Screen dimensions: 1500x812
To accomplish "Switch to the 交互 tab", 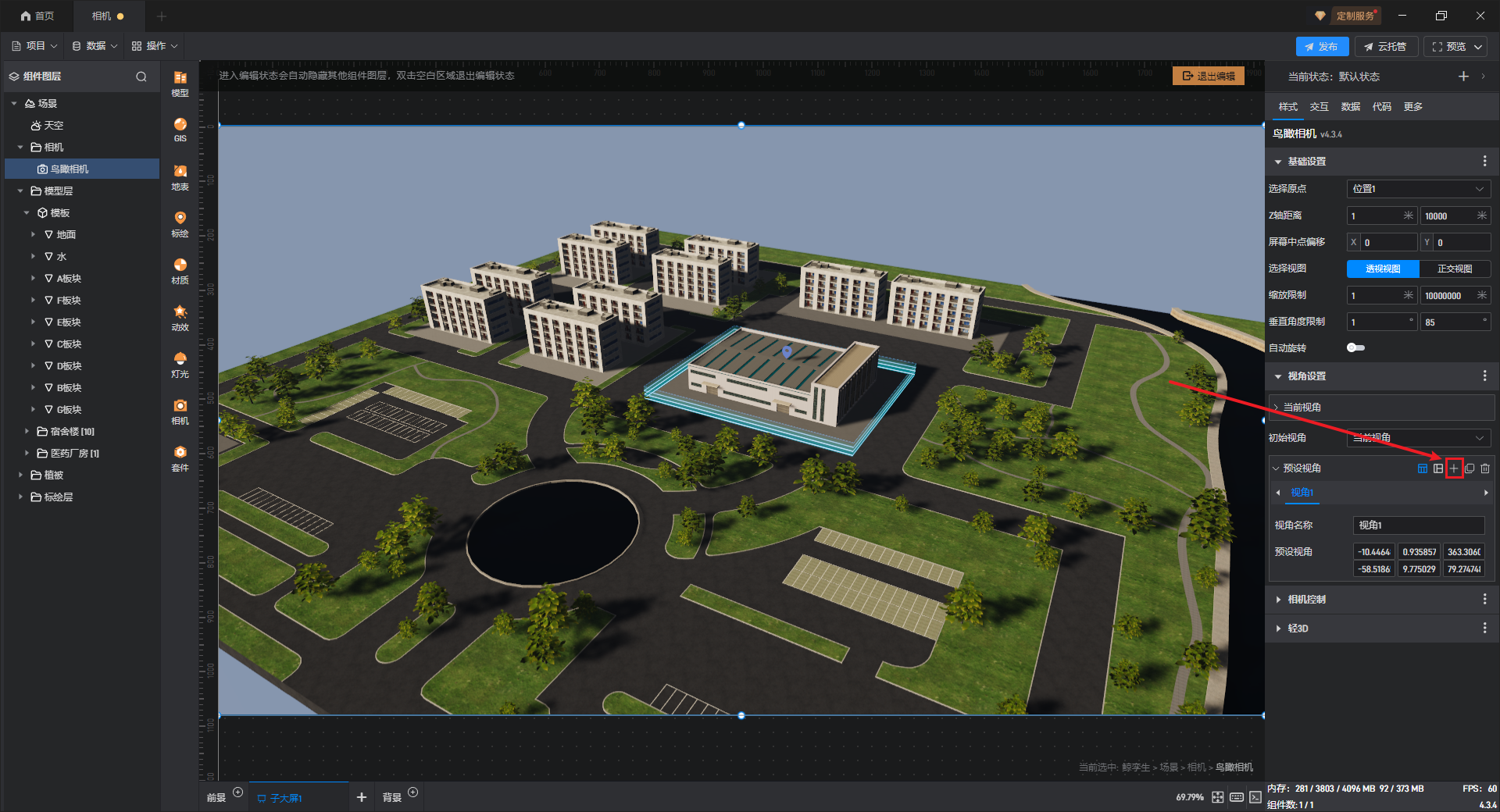I will [x=1319, y=107].
